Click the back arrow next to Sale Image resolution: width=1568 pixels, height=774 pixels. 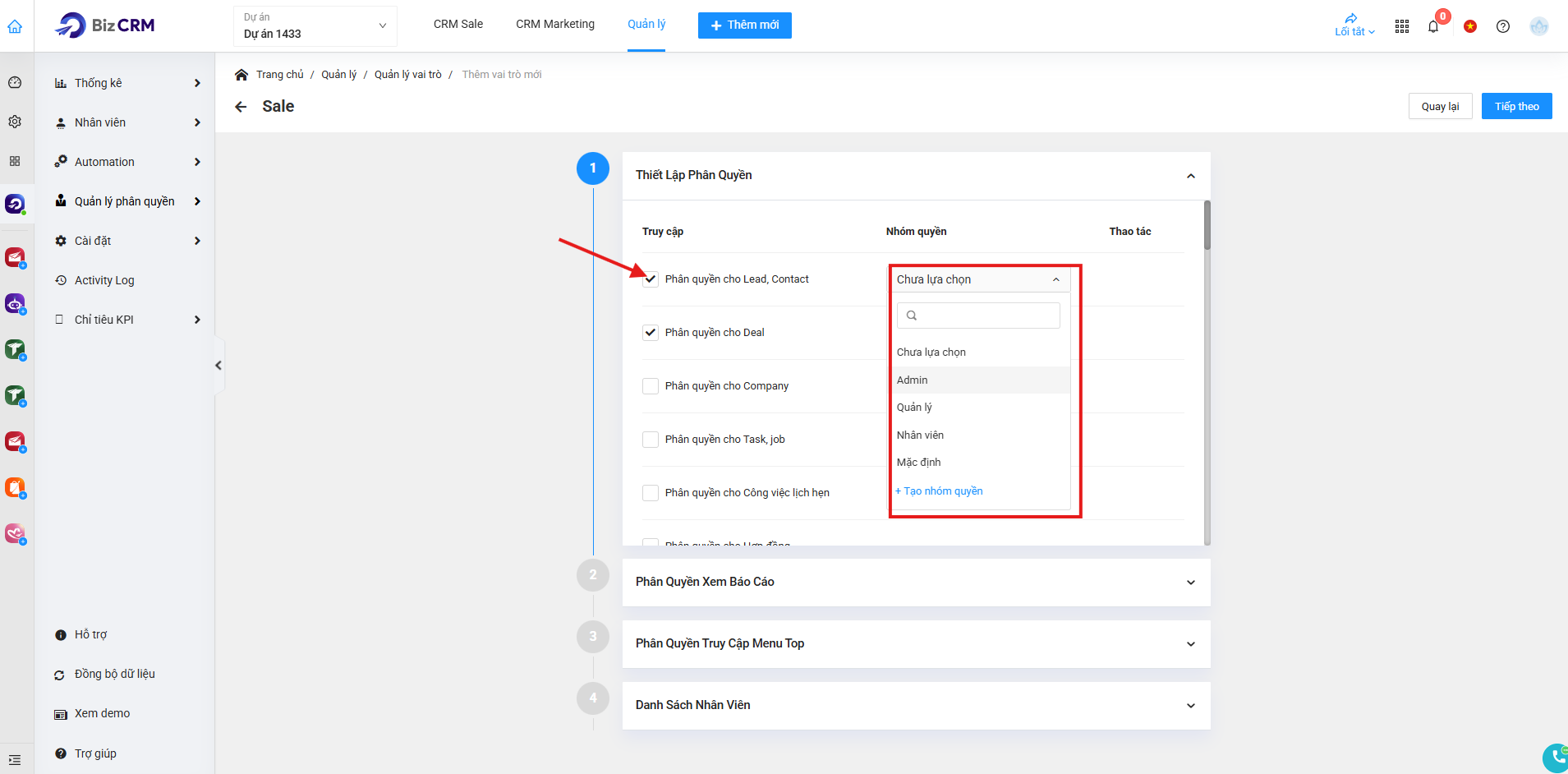[241, 107]
